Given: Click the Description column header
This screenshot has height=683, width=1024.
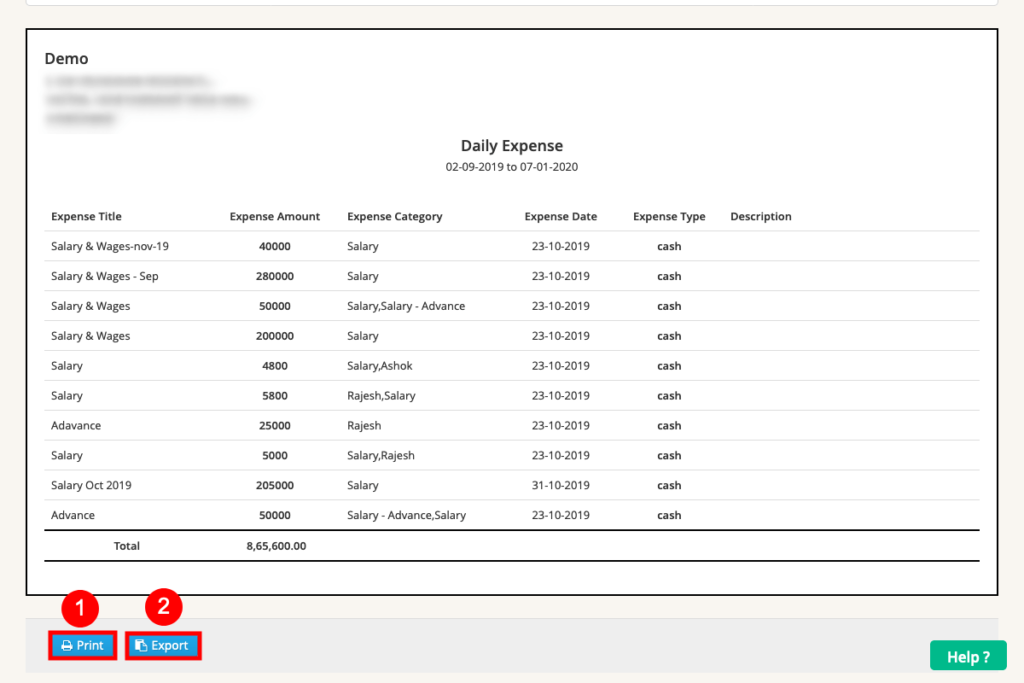Looking at the screenshot, I should [x=761, y=216].
